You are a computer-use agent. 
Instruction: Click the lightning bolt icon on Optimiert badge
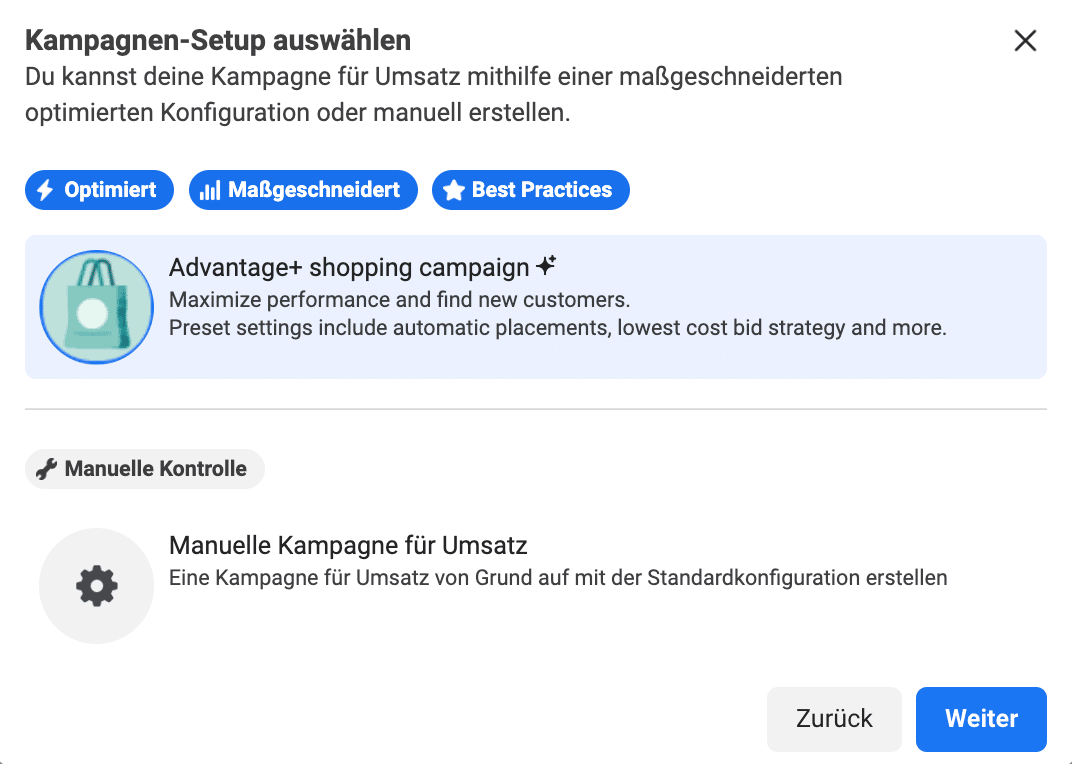pos(47,189)
